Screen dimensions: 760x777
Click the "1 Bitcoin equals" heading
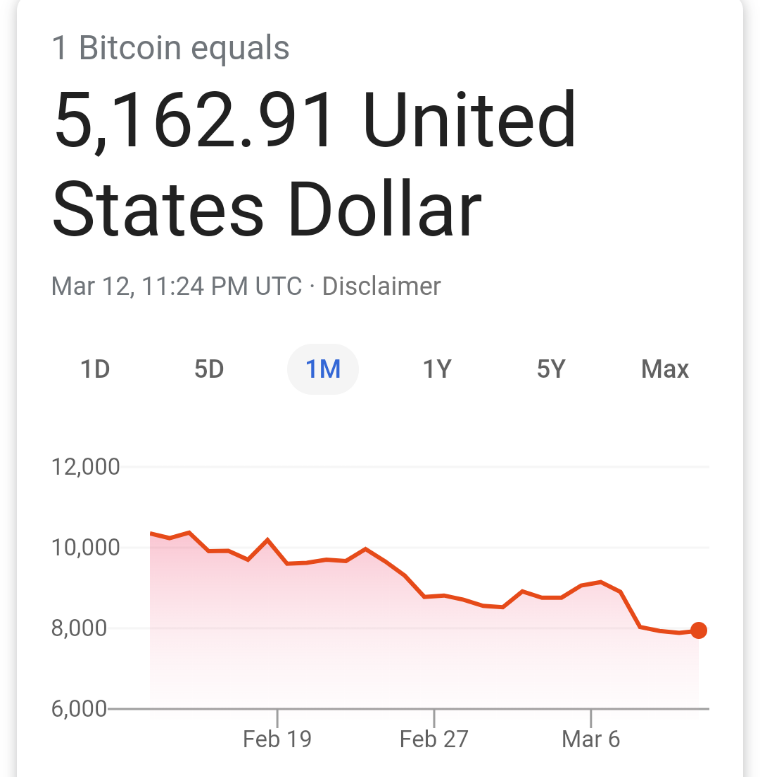[x=171, y=49]
